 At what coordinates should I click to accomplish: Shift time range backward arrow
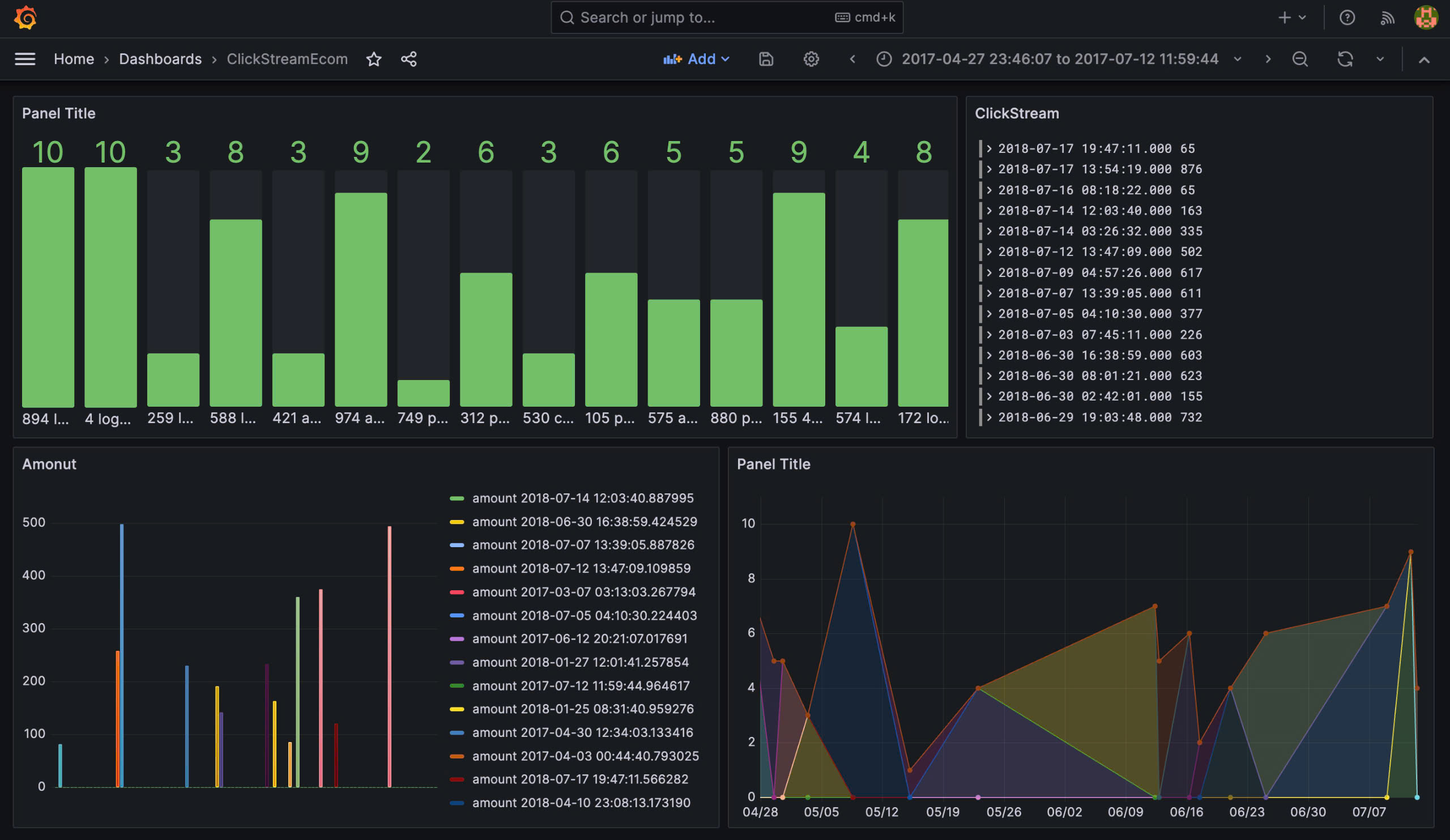click(852, 59)
